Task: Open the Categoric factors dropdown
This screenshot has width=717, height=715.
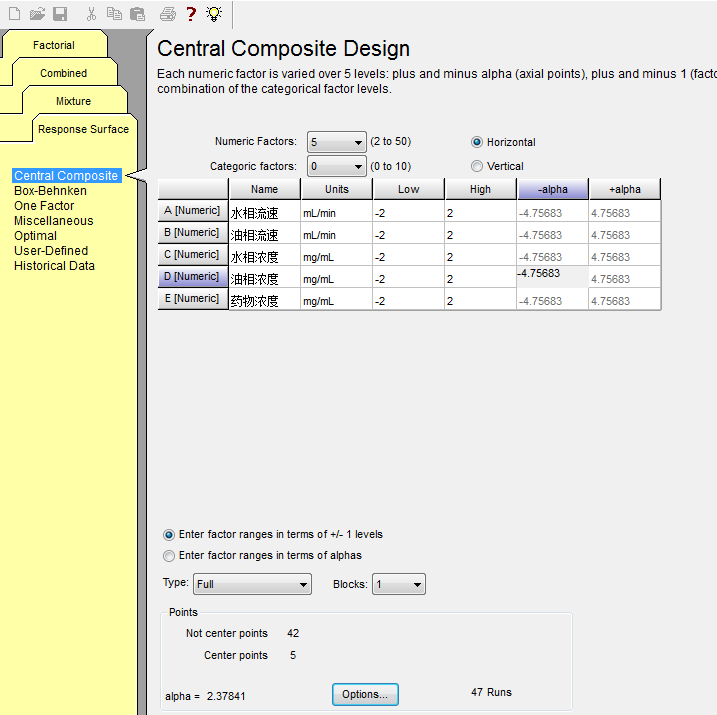Action: 358,167
